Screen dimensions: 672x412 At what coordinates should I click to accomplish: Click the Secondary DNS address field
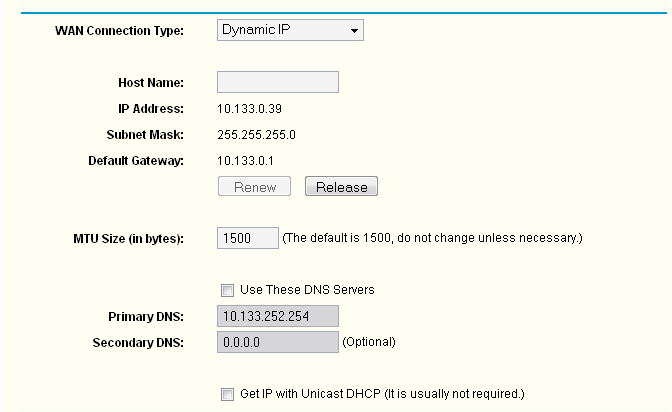coord(278,342)
